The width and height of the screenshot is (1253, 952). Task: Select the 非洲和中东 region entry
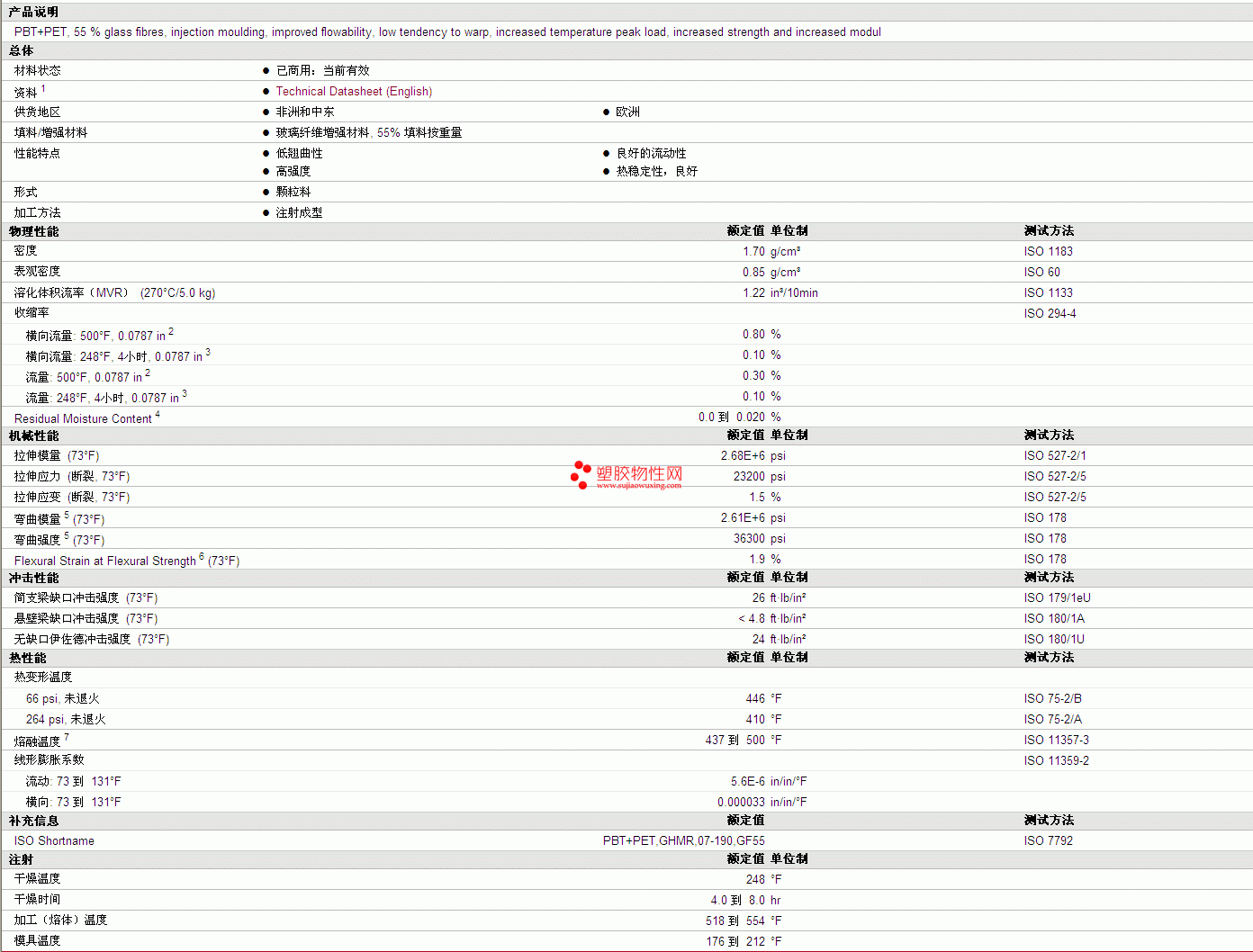(305, 112)
